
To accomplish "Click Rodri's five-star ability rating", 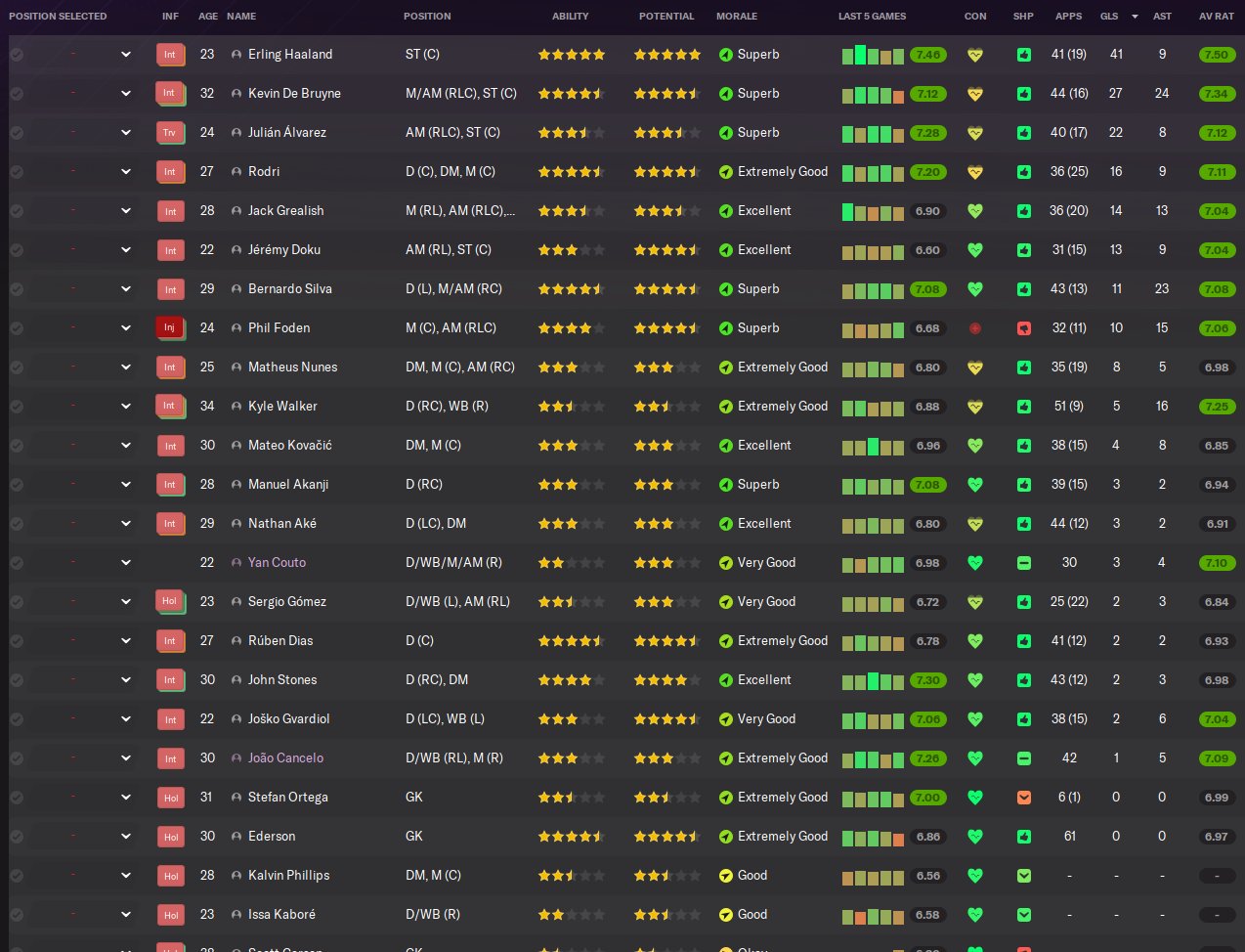I will 572,172.
